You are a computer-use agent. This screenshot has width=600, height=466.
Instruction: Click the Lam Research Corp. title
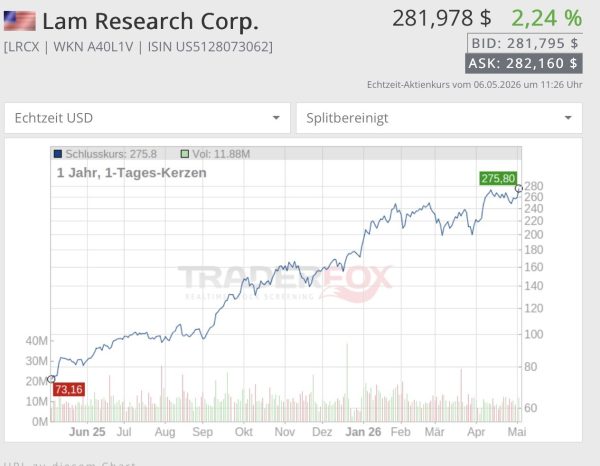(x=150, y=21)
